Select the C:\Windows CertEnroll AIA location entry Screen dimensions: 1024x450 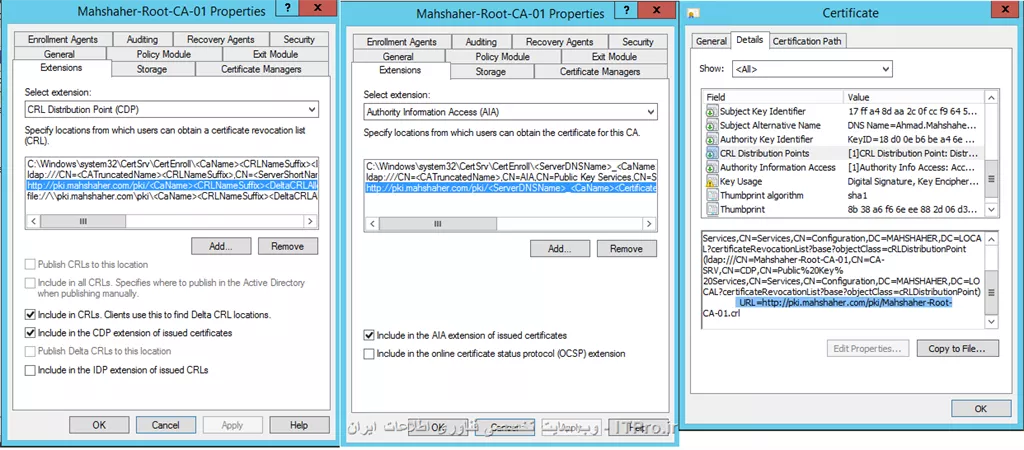(510, 168)
